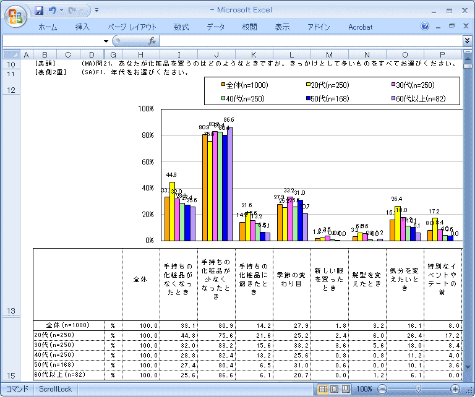The height and width of the screenshot is (397, 475).
Task: Open the Acrobat ribbon tab
Action: tap(360, 27)
